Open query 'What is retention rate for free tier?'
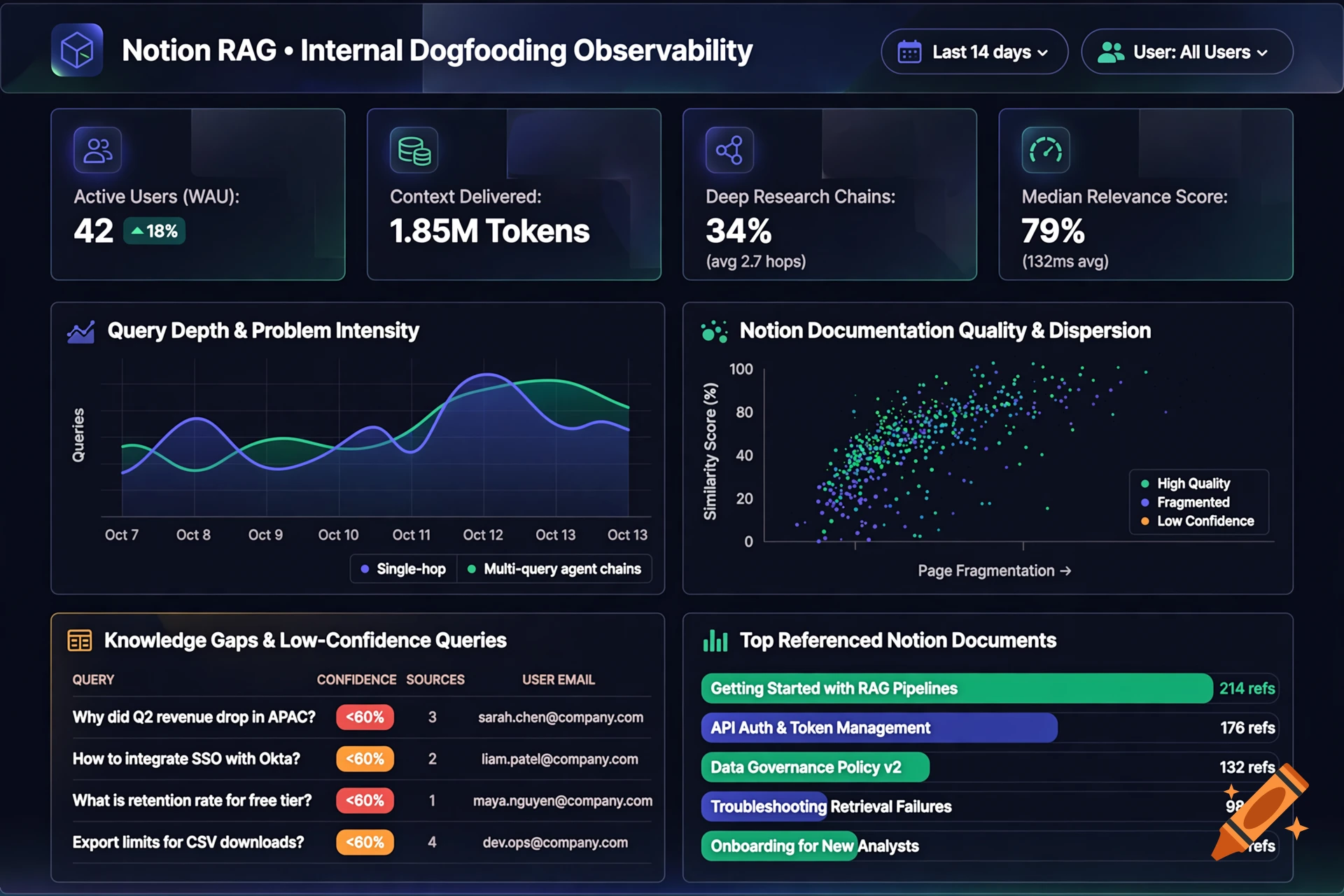Screen dimensions: 1344x896 click(192, 800)
